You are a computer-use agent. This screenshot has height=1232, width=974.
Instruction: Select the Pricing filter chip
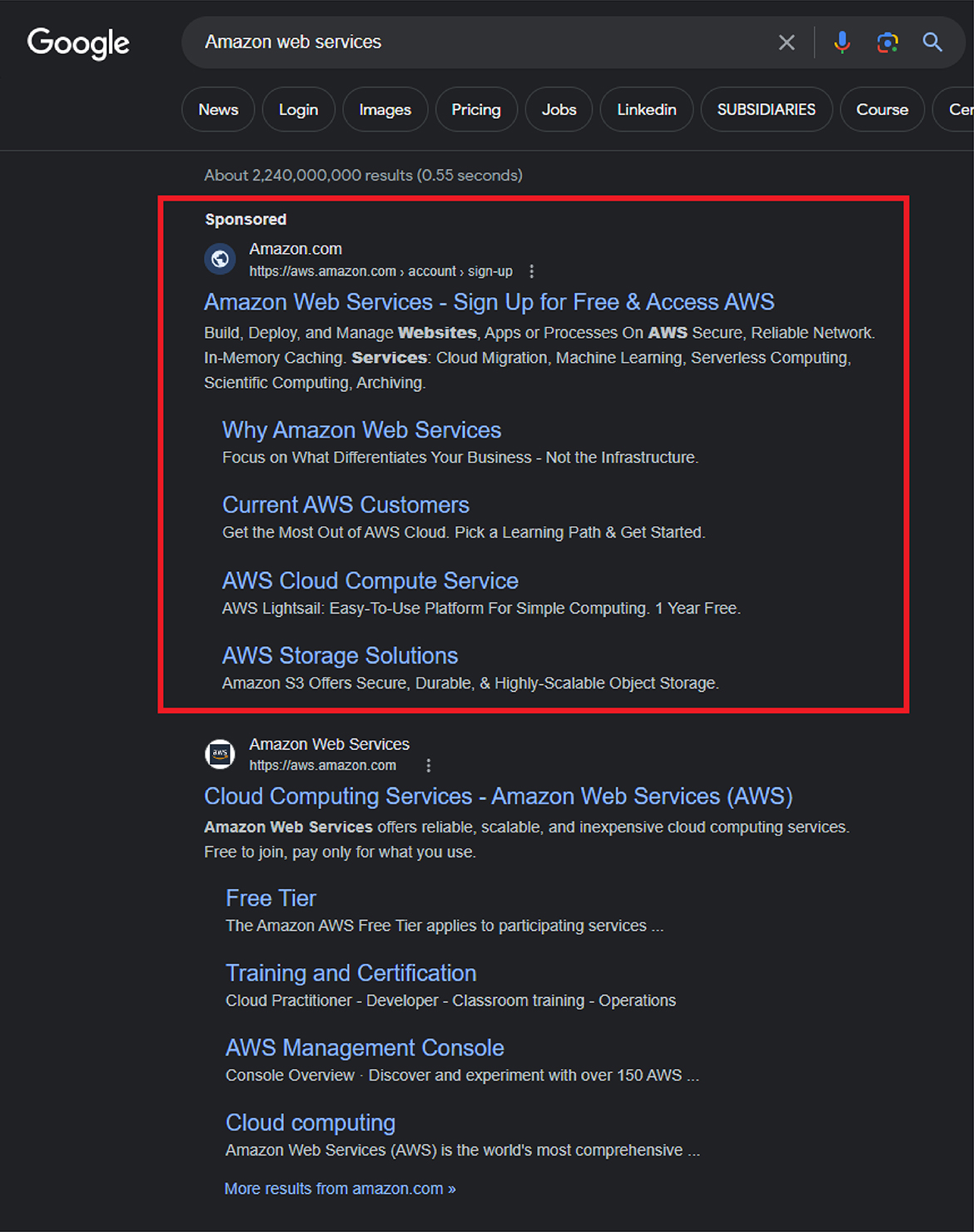pyautogui.click(x=476, y=109)
